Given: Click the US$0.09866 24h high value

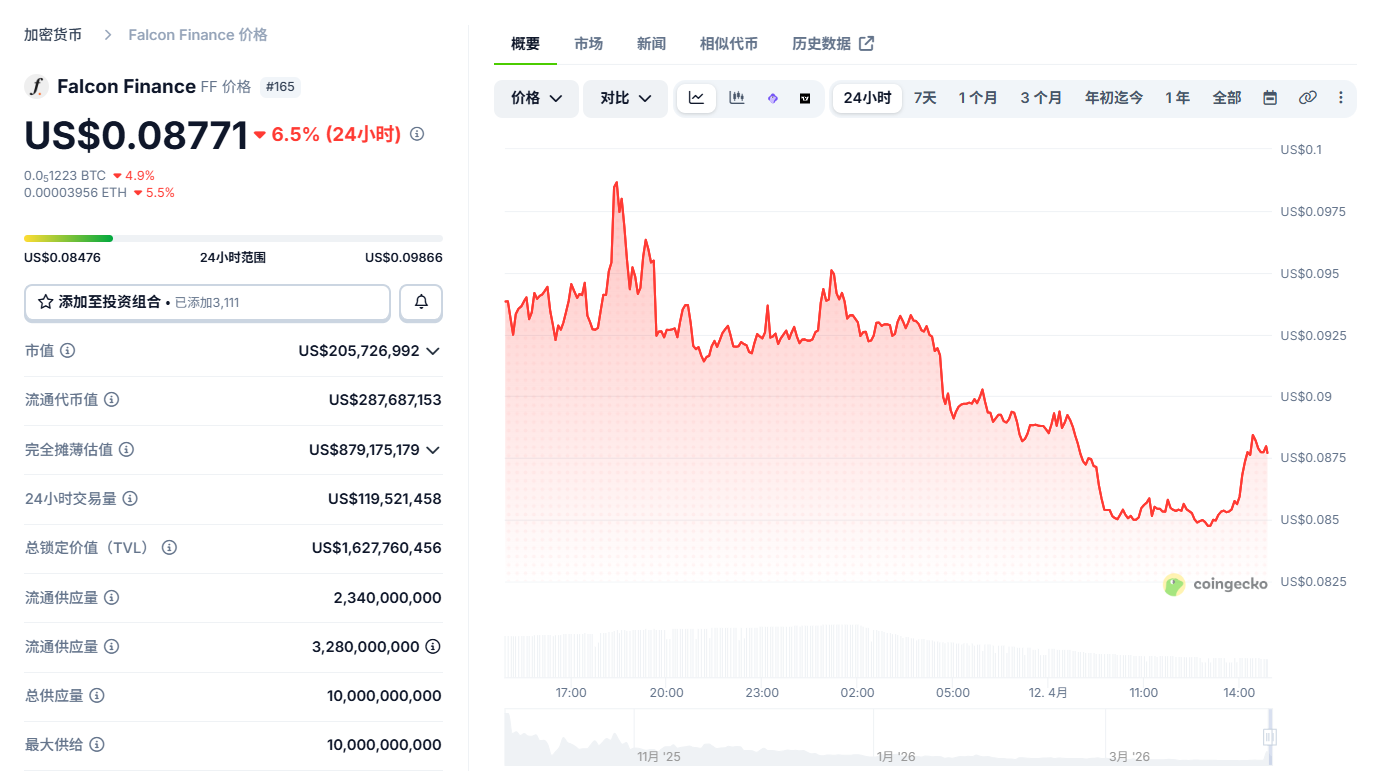Looking at the screenshot, I should click(404, 258).
